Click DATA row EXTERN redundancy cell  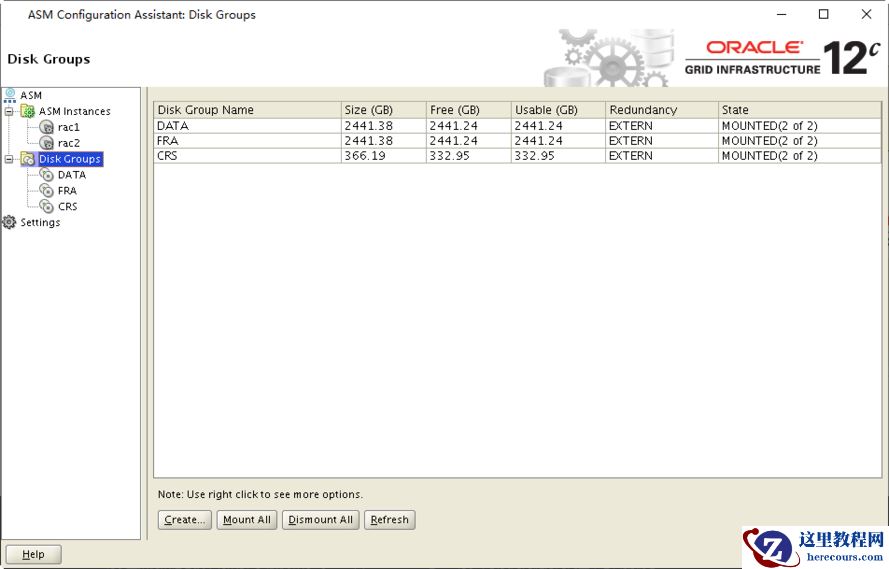click(x=662, y=125)
